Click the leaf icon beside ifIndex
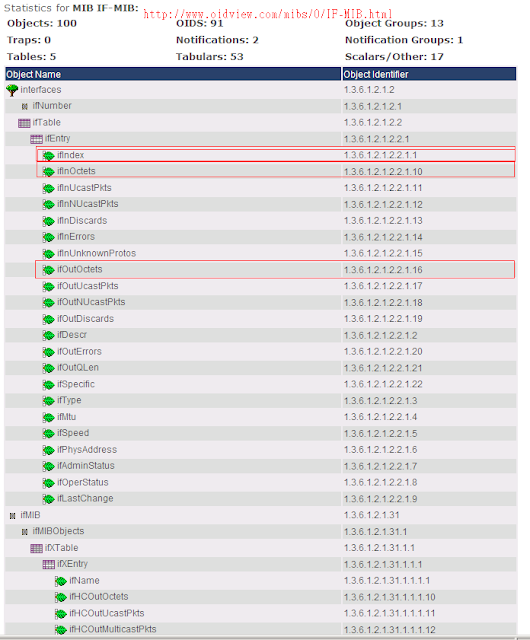Image resolution: width=530 pixels, height=640 pixels. (49, 156)
